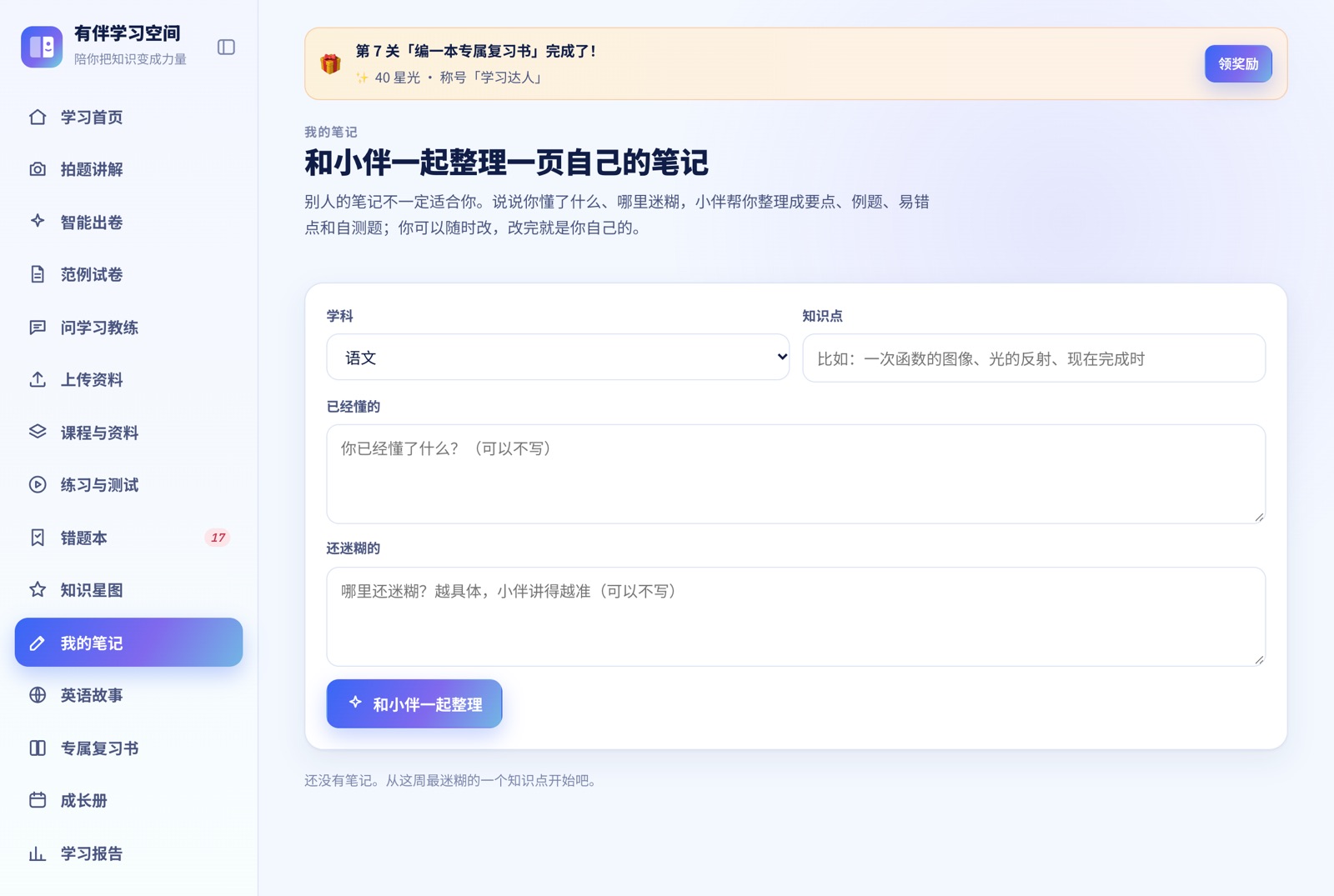Click the calendar icon beside 成长册
This screenshot has width=1334, height=896.
pos(38,800)
